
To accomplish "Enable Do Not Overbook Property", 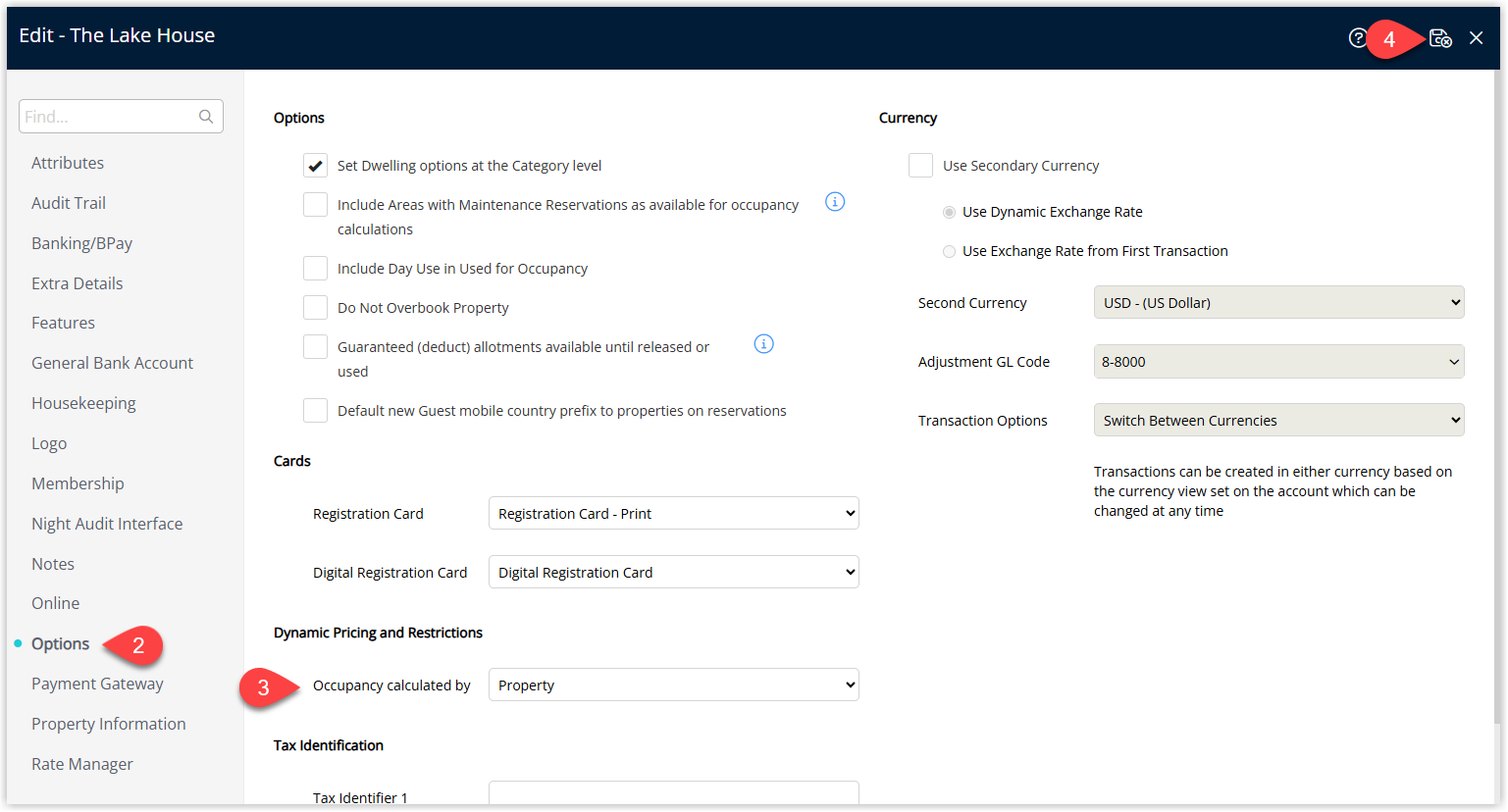I will [315, 308].
